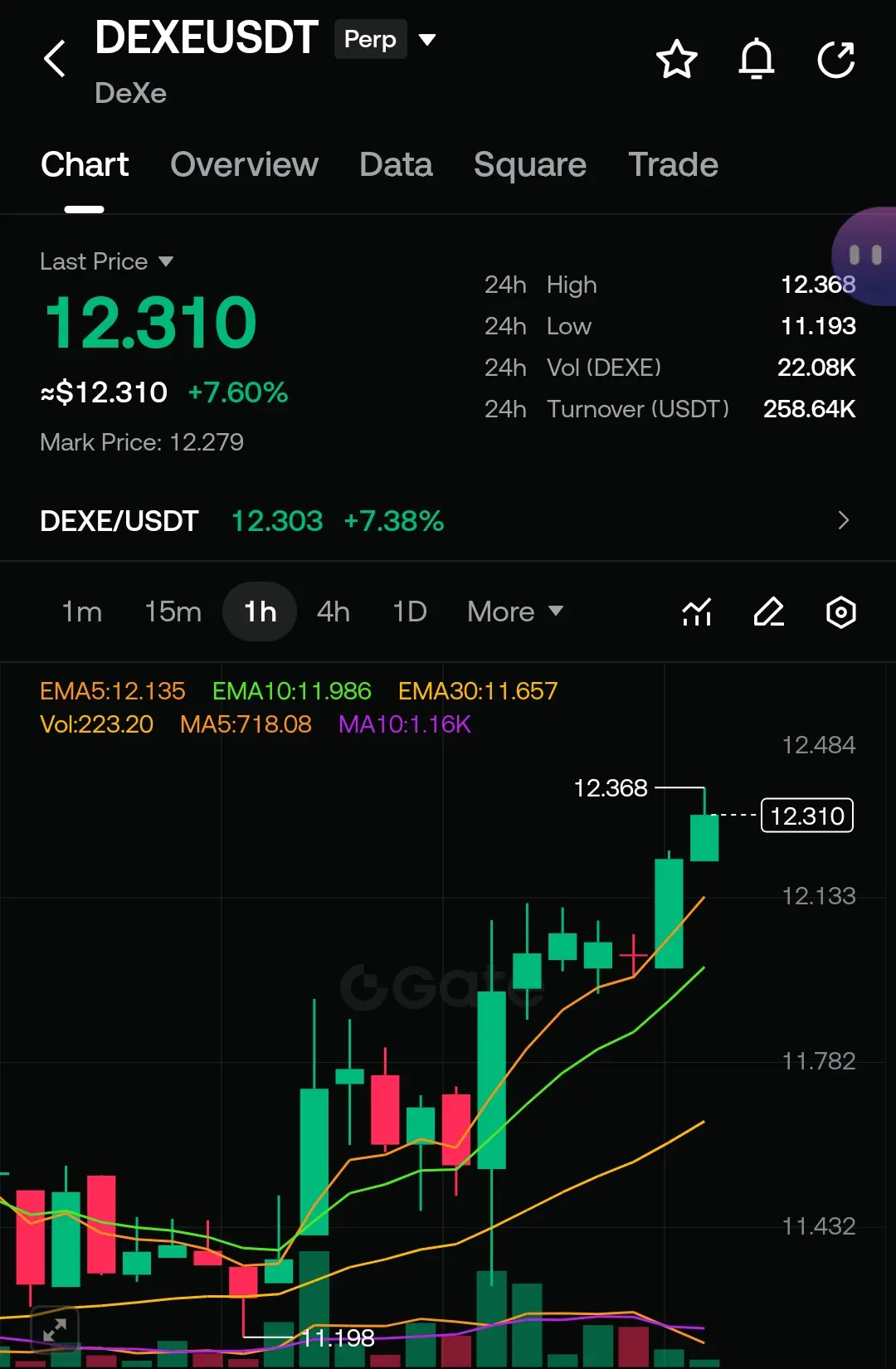The height and width of the screenshot is (1369, 896).
Task: Open price alert bell icon
Action: click(756, 59)
